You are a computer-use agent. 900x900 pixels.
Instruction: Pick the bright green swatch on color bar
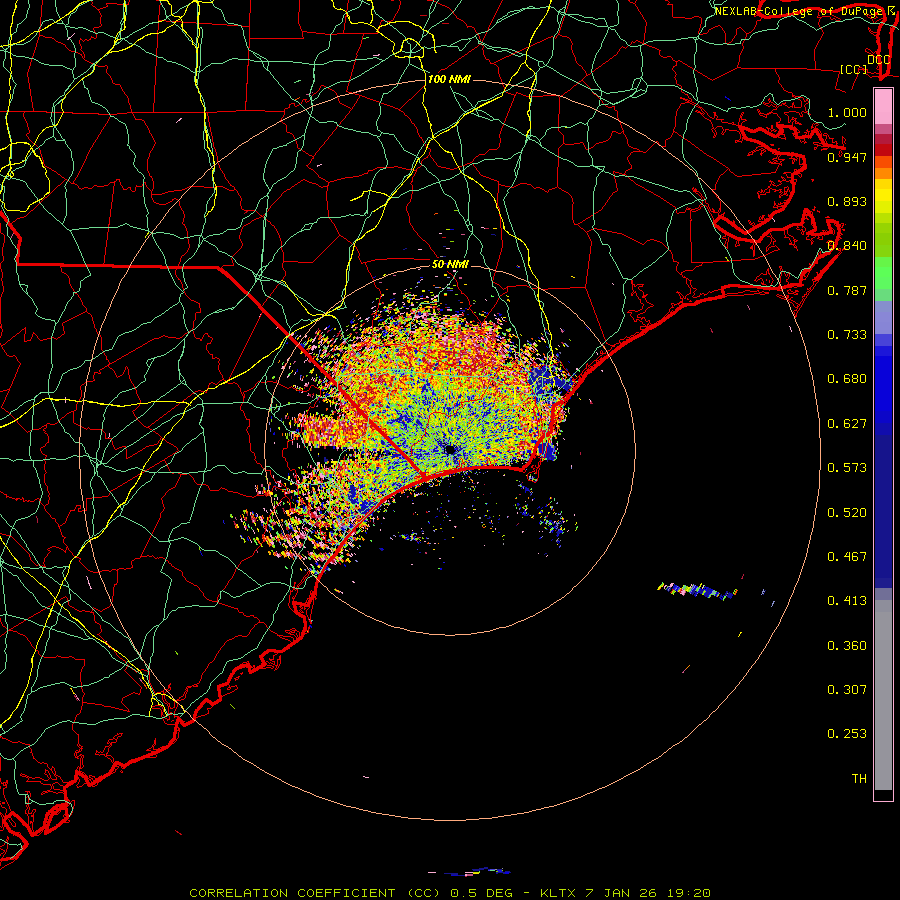pyautogui.click(x=883, y=273)
